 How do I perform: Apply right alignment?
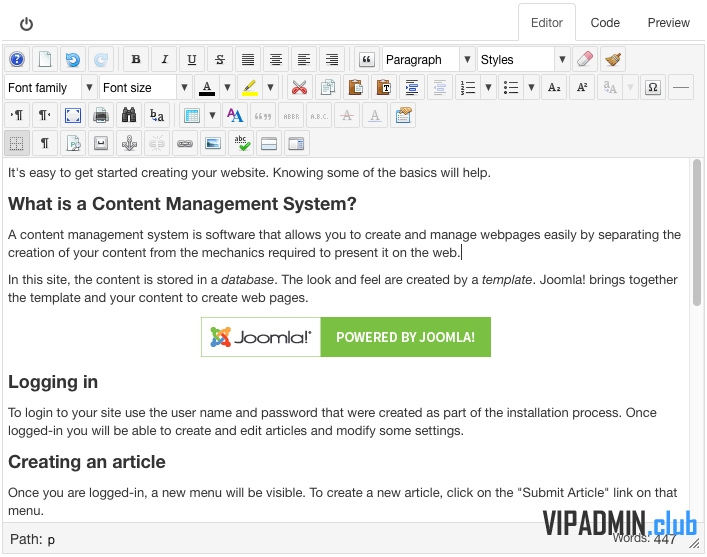pyautogui.click(x=332, y=59)
